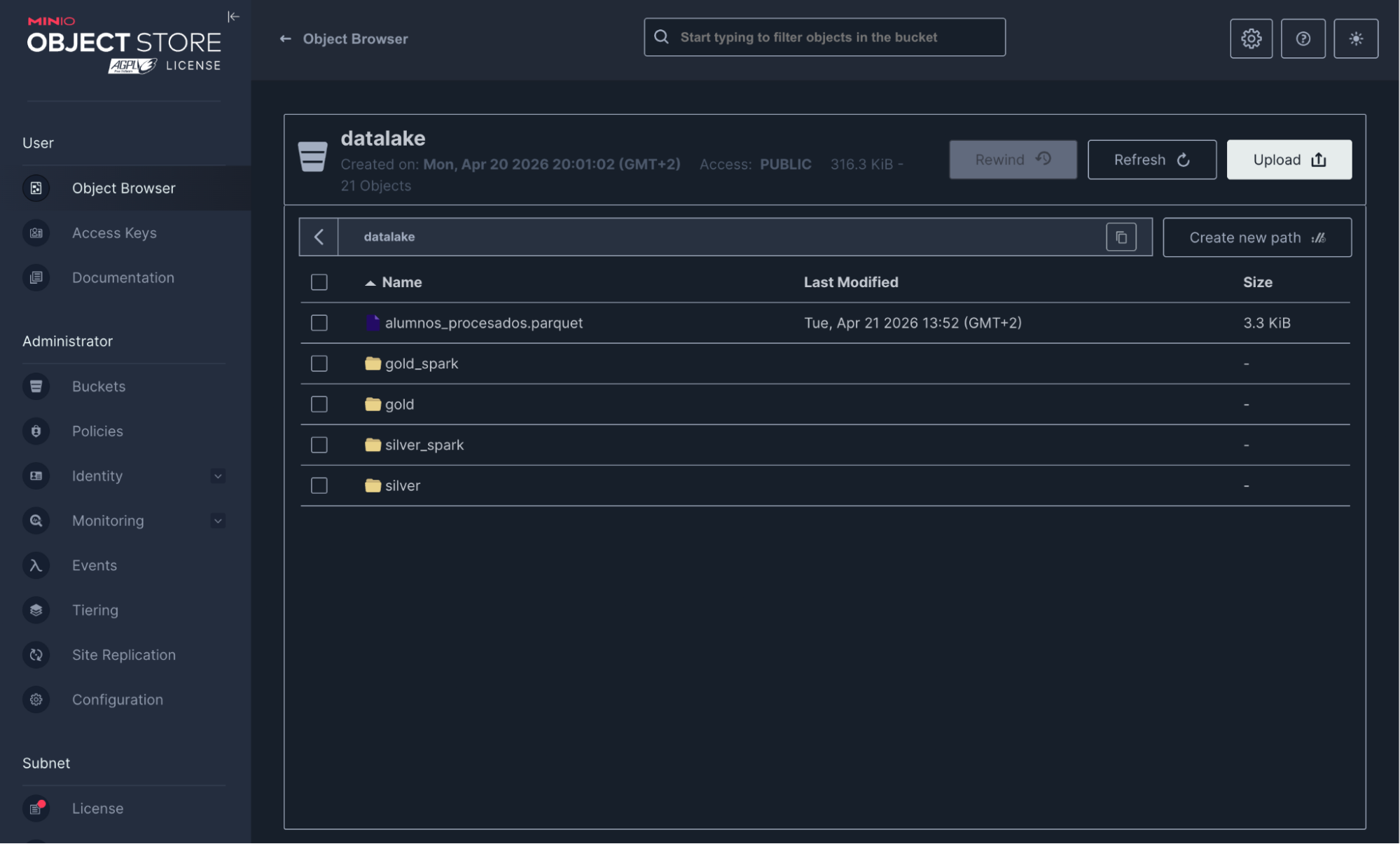Open Documentation menu item
The width and height of the screenshot is (1400, 844).
pyautogui.click(x=123, y=278)
